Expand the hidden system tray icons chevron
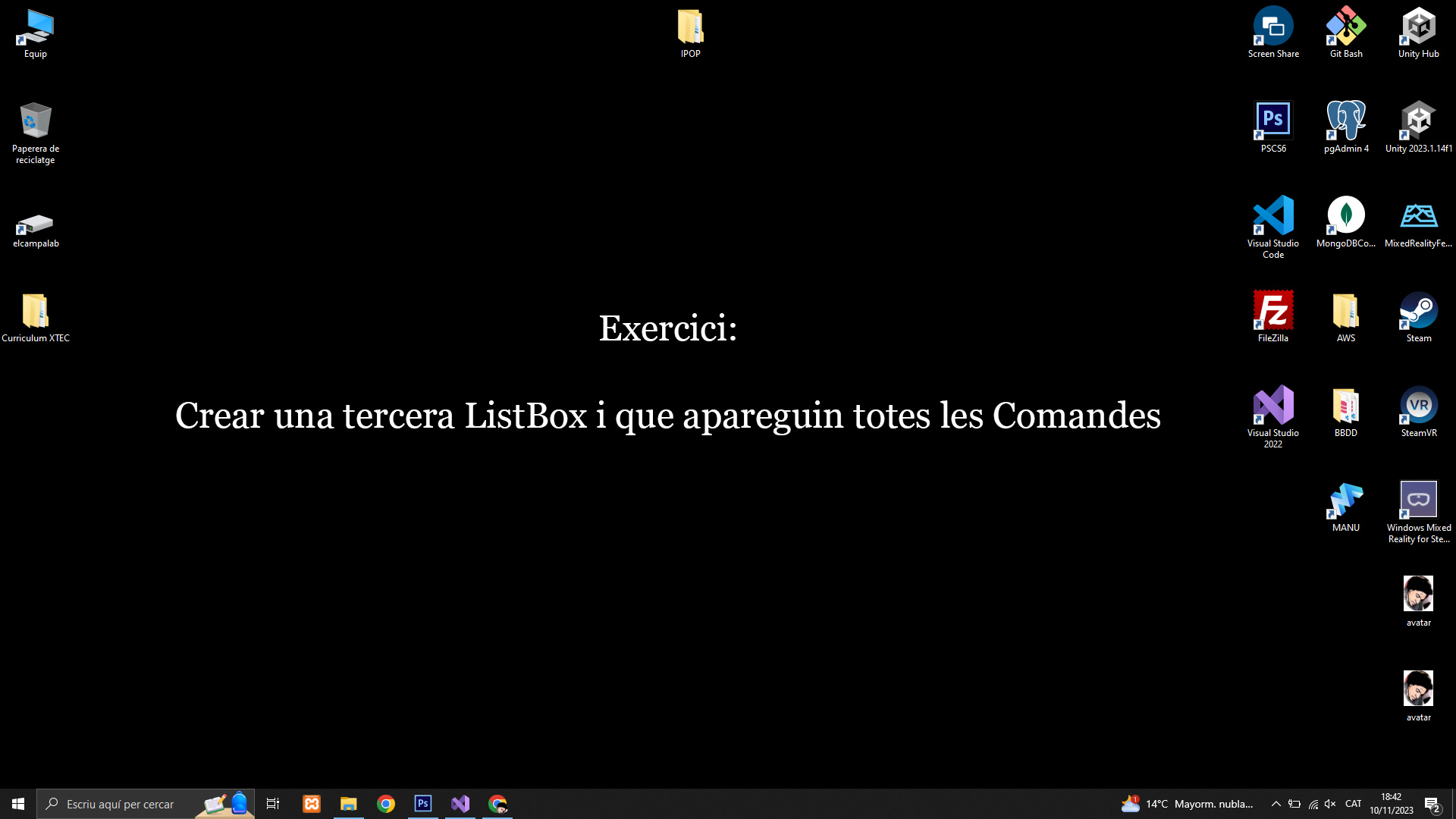Image resolution: width=1456 pixels, height=819 pixels. pos(1276,804)
